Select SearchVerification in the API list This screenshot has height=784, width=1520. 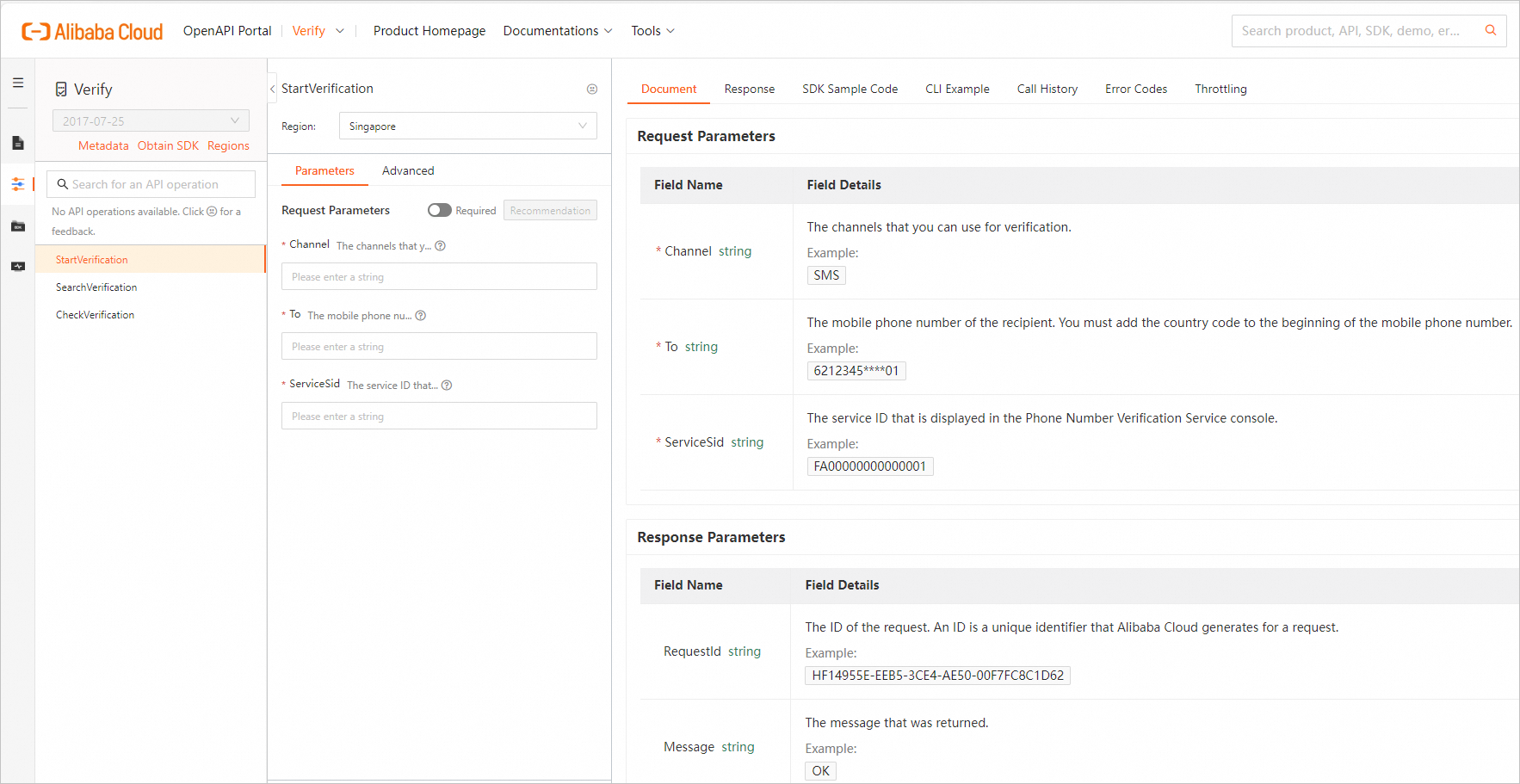coord(96,287)
